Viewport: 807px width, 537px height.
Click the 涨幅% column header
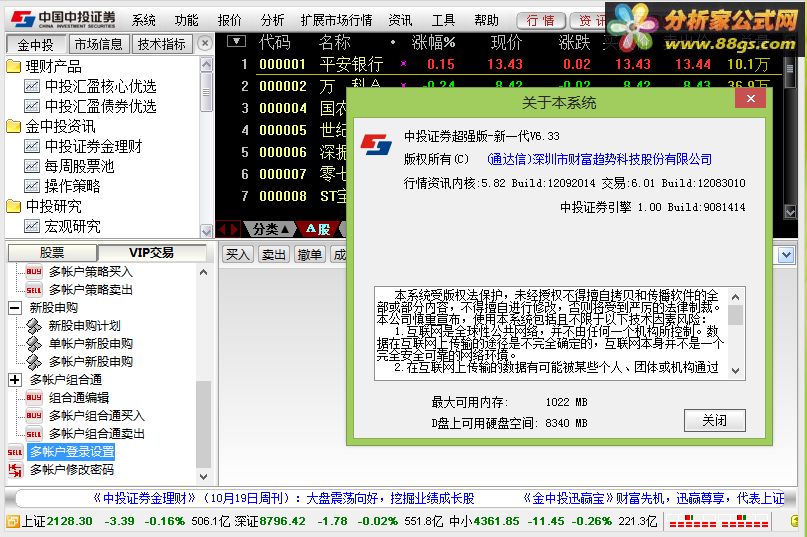[x=433, y=43]
